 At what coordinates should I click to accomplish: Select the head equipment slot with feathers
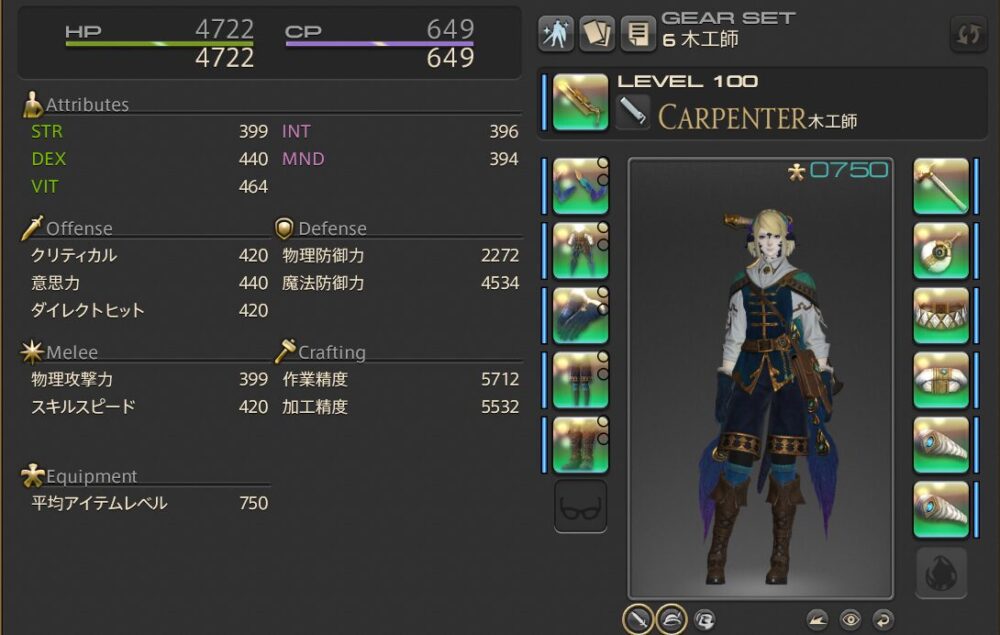[580, 186]
